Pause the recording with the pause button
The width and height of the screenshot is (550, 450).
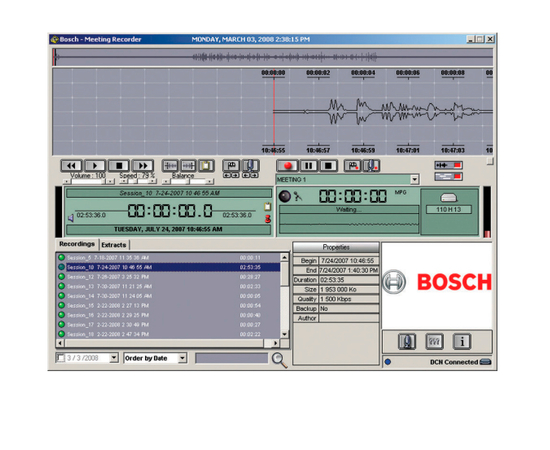tap(309, 166)
